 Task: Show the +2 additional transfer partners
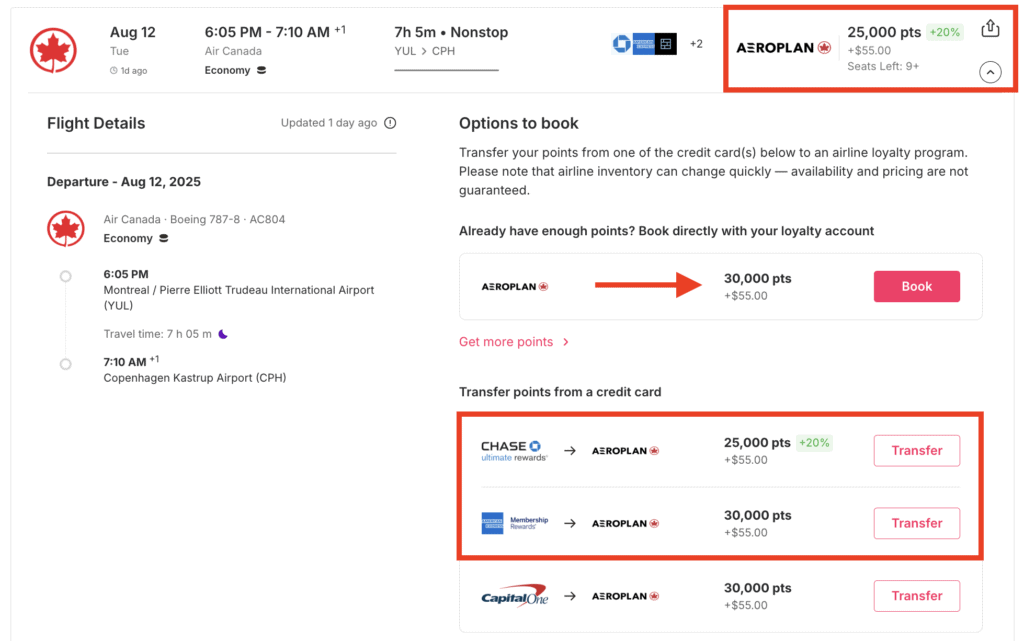(x=696, y=44)
